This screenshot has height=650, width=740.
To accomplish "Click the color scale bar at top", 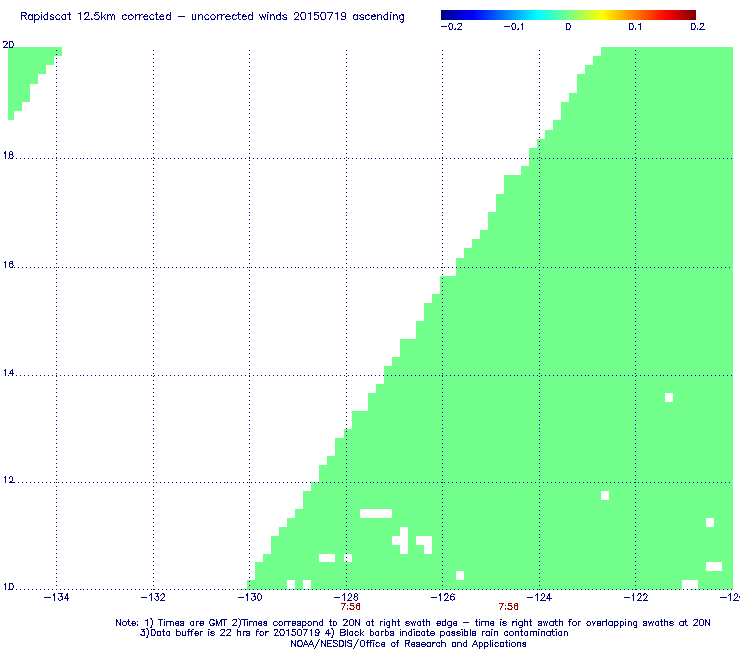I will point(568,15).
